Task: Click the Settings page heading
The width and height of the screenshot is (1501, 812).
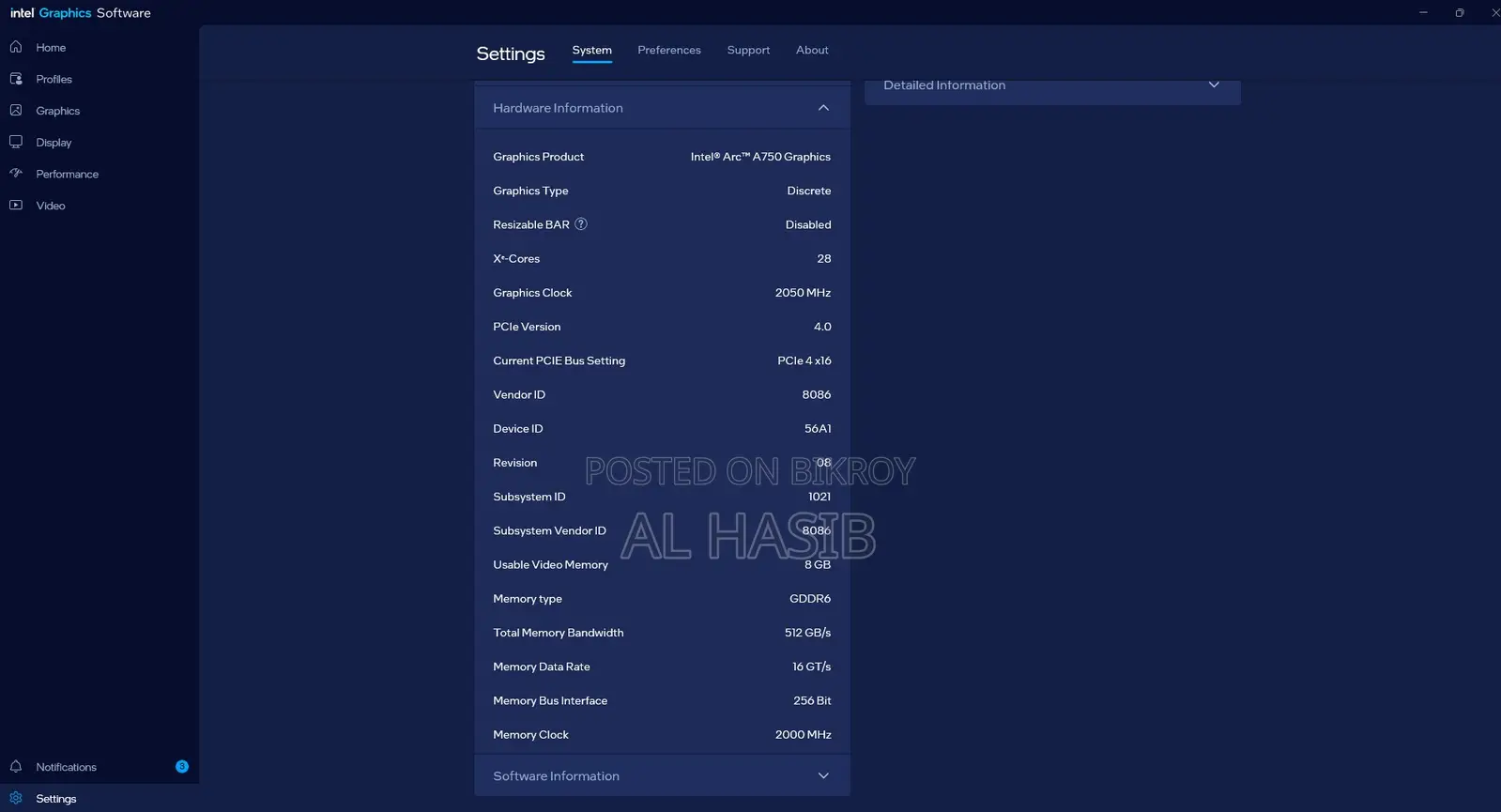Action: point(511,54)
